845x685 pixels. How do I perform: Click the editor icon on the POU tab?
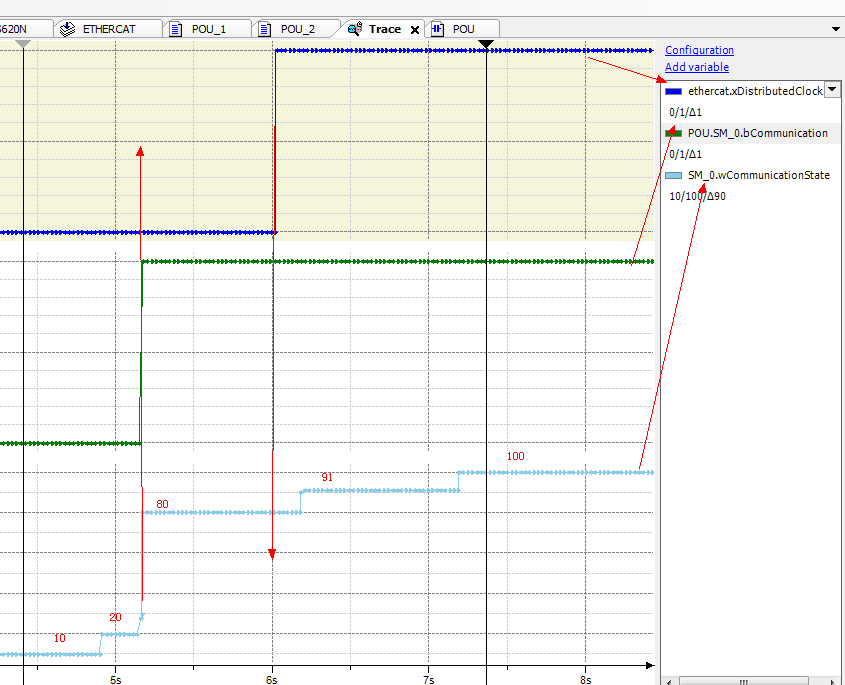436,29
